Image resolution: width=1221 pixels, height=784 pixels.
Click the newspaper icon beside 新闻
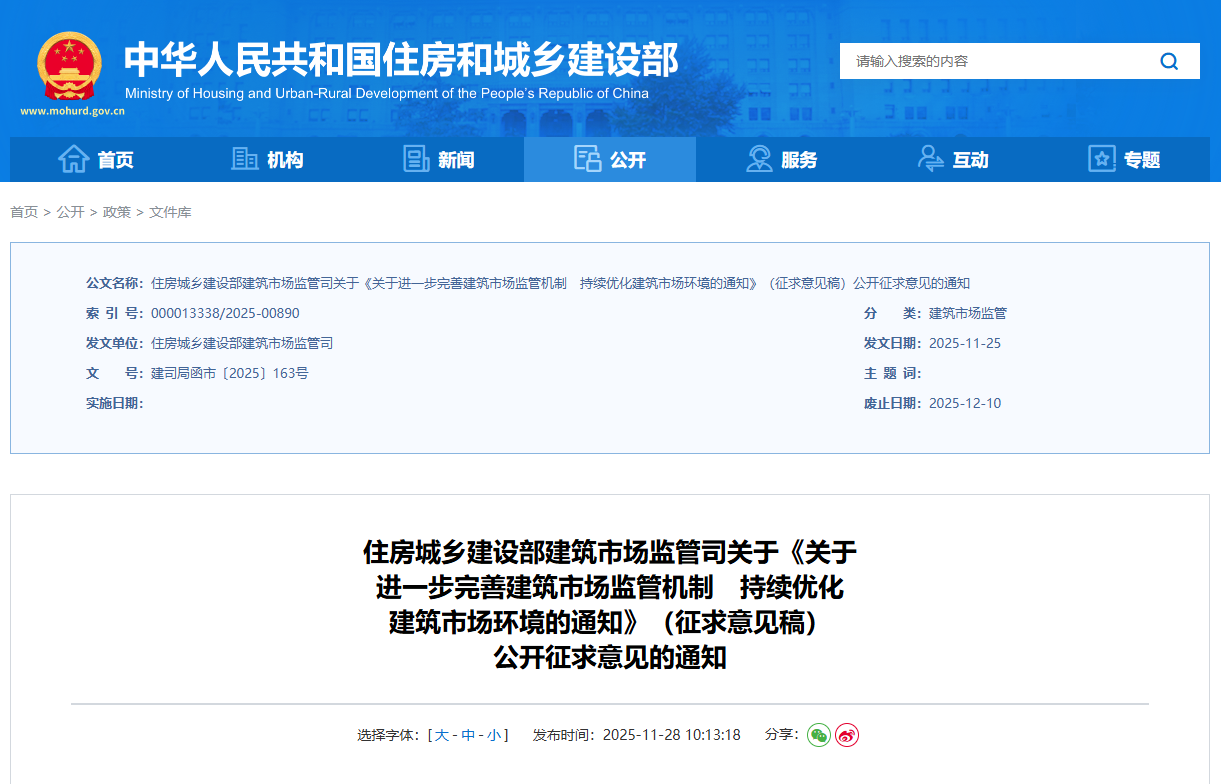click(x=416, y=158)
